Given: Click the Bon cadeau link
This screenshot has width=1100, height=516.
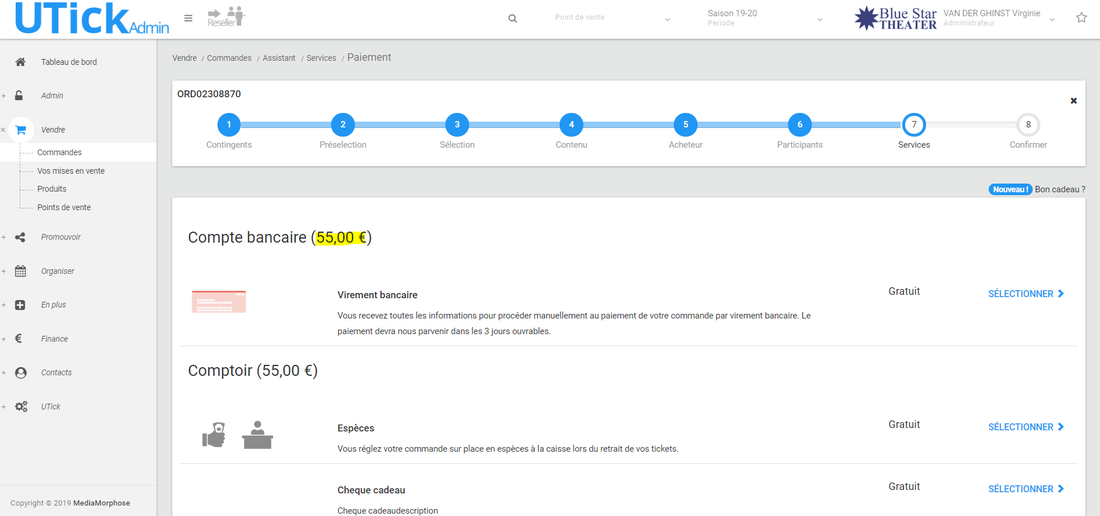Looking at the screenshot, I should 1059,189.
